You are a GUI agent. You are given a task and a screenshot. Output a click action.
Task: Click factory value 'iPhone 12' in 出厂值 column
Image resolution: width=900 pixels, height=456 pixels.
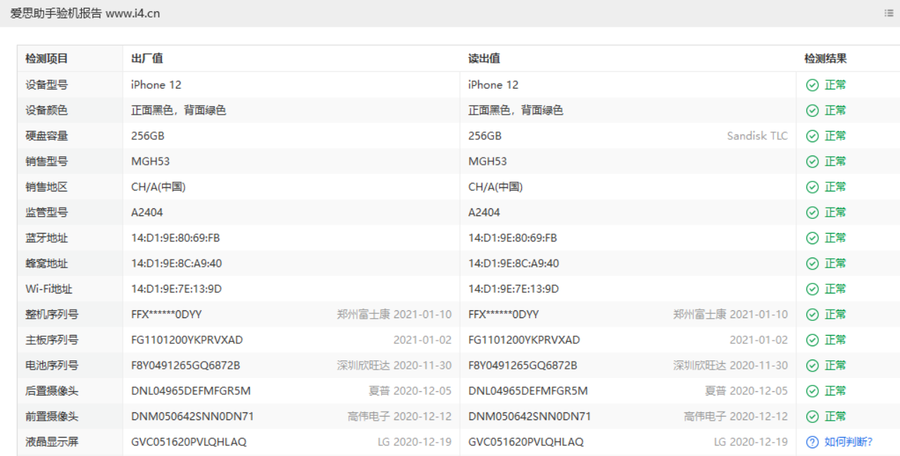point(156,85)
